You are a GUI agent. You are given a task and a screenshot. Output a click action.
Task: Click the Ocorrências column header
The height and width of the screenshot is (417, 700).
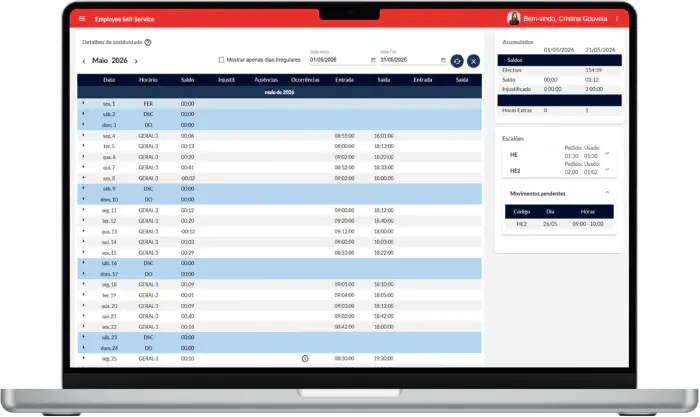(305, 80)
